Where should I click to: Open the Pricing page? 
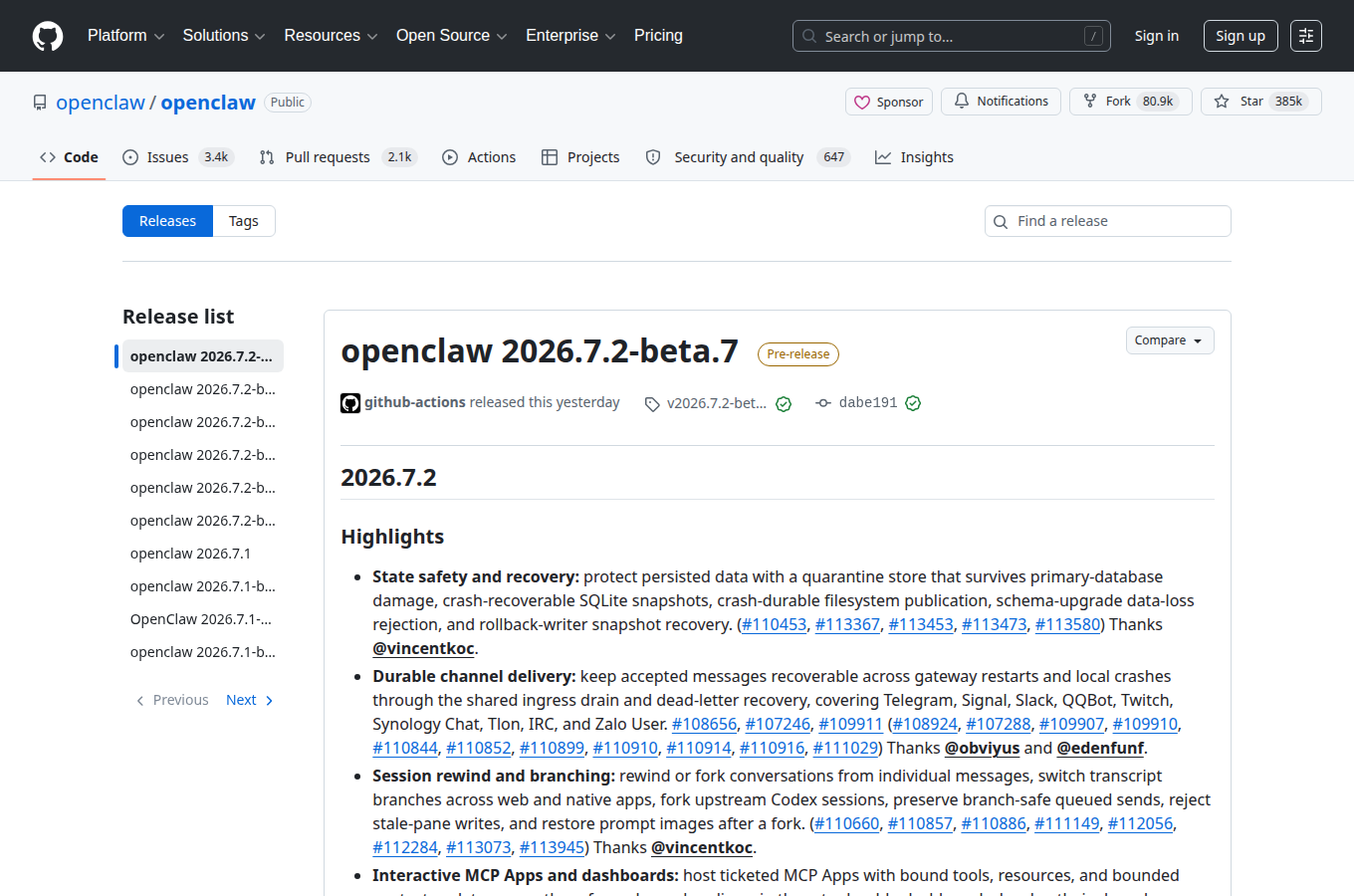tap(658, 36)
